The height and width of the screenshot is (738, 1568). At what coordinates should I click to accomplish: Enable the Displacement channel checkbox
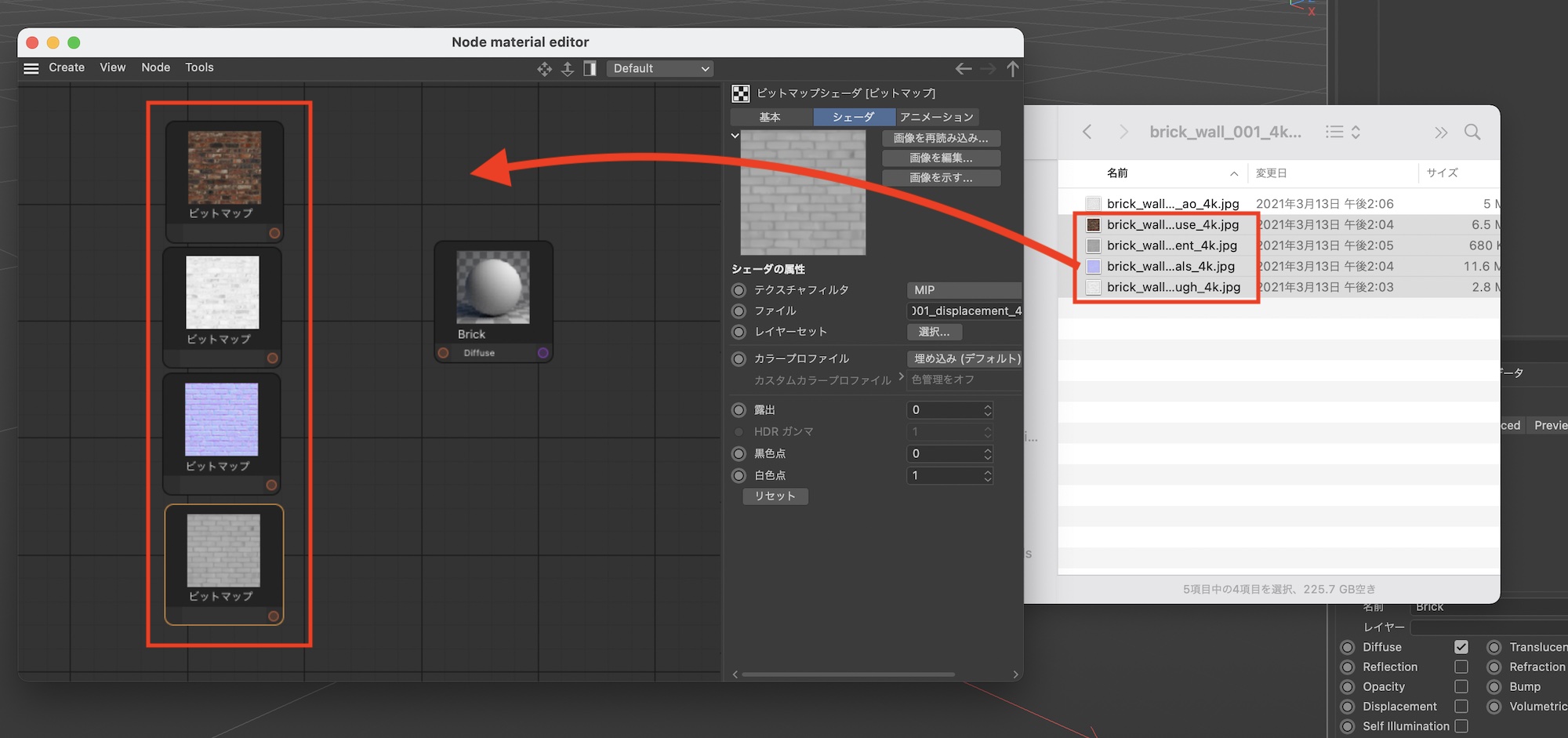coord(1461,706)
